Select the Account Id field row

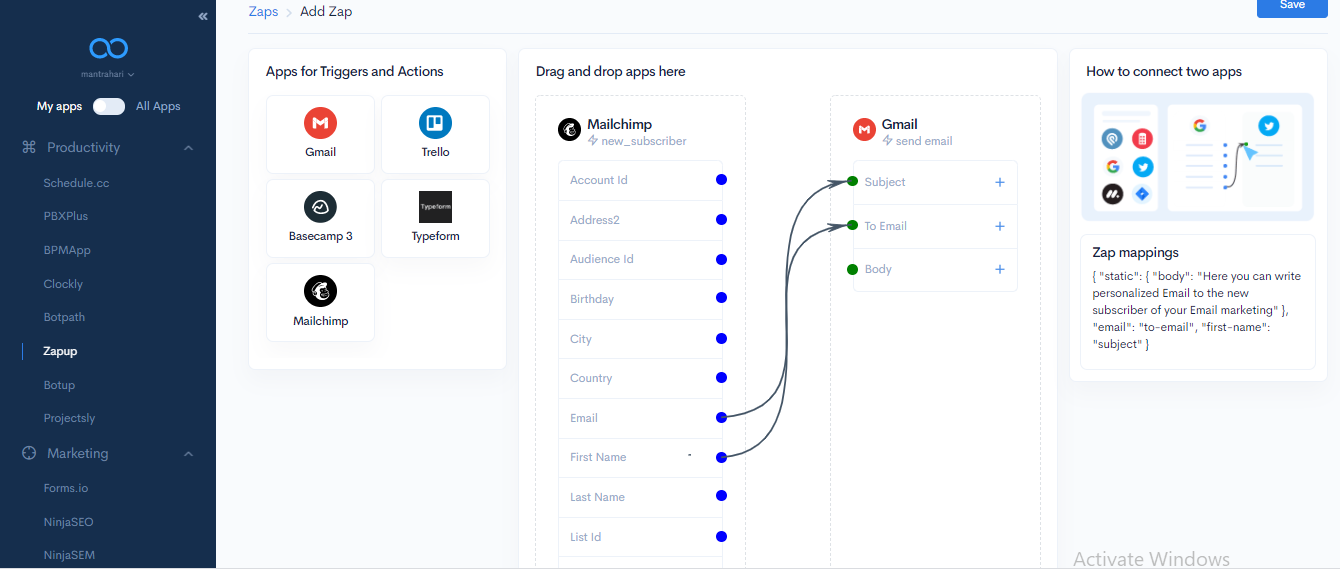point(640,180)
